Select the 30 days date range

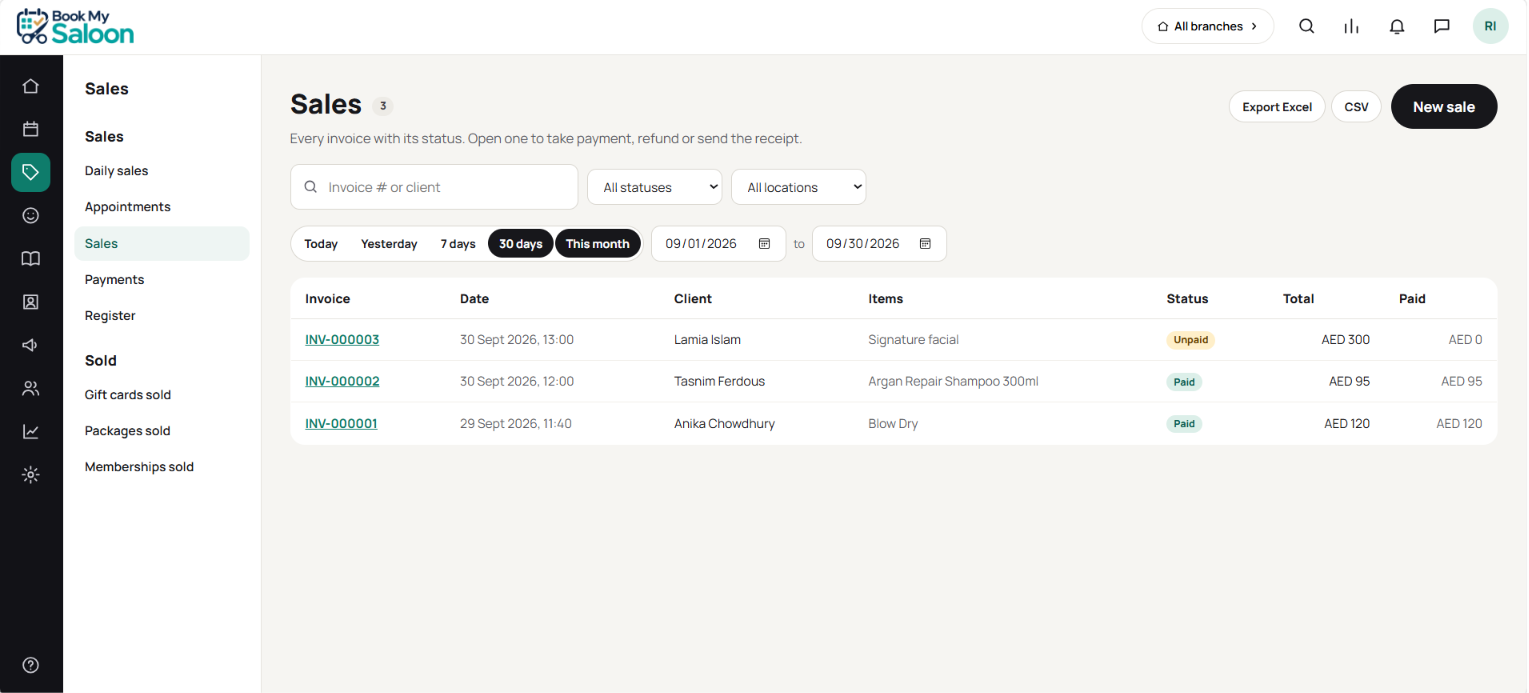pyautogui.click(x=521, y=244)
